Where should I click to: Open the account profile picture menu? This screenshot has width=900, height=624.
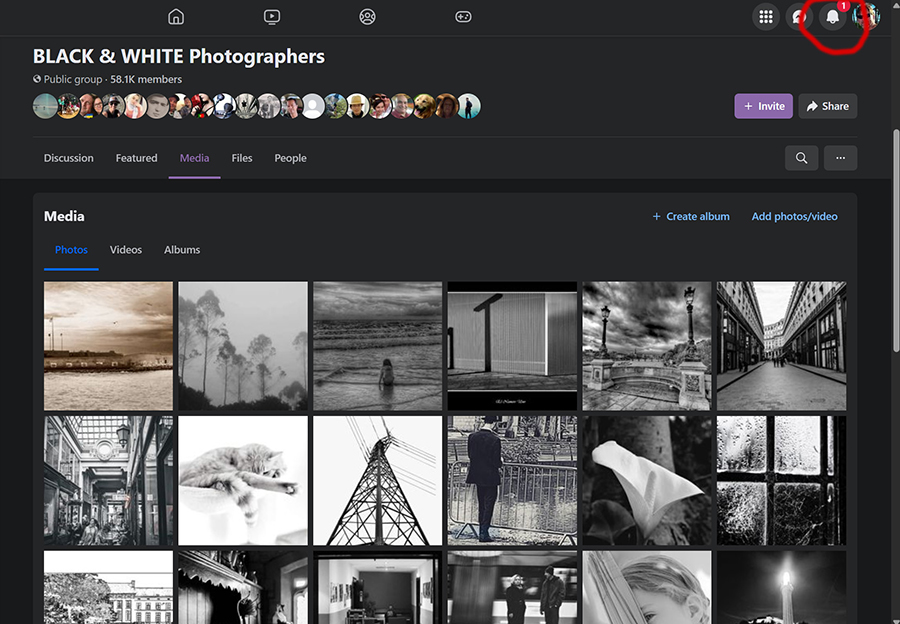pos(866,17)
